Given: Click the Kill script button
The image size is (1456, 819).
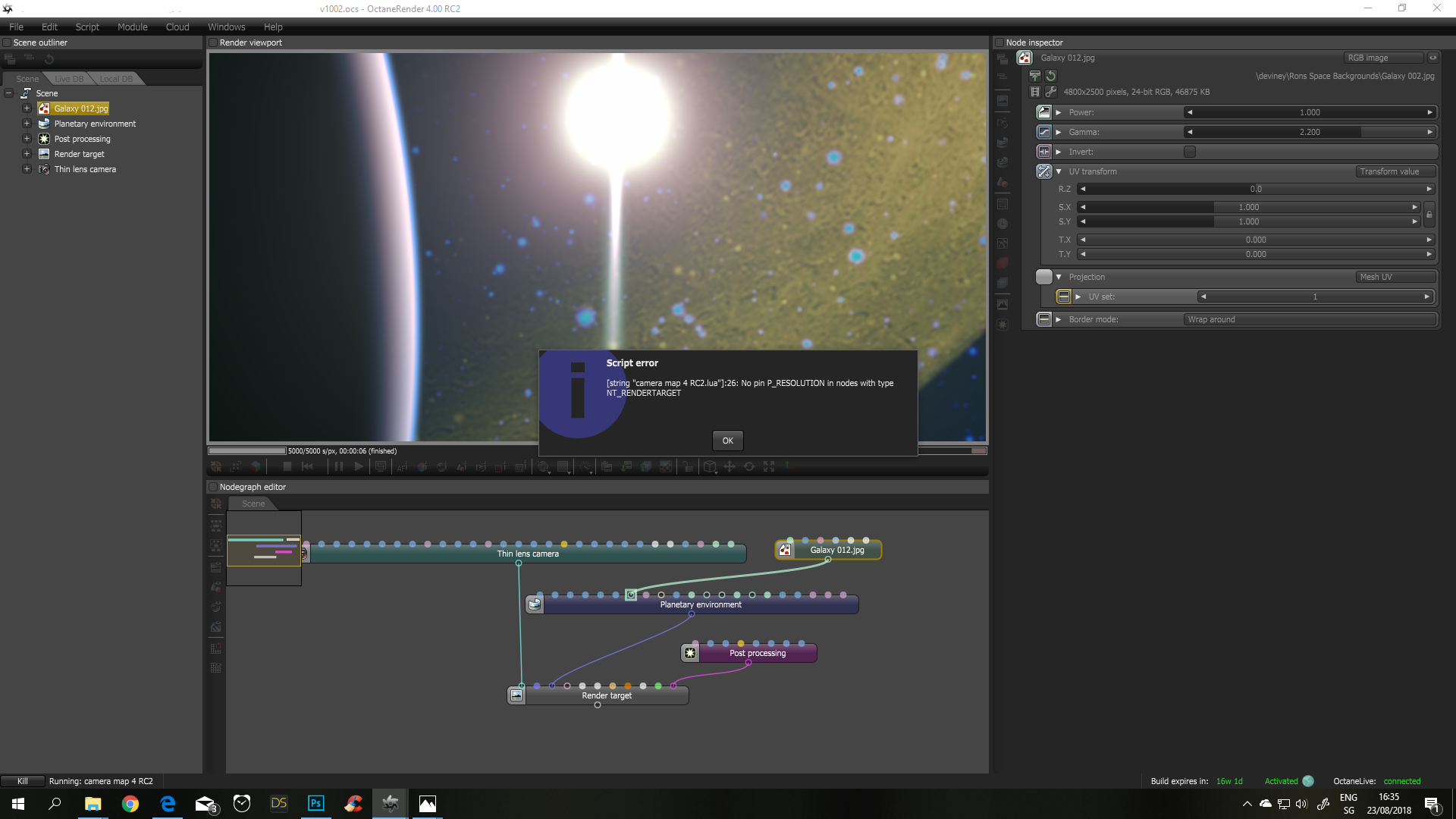Looking at the screenshot, I should coord(23,781).
